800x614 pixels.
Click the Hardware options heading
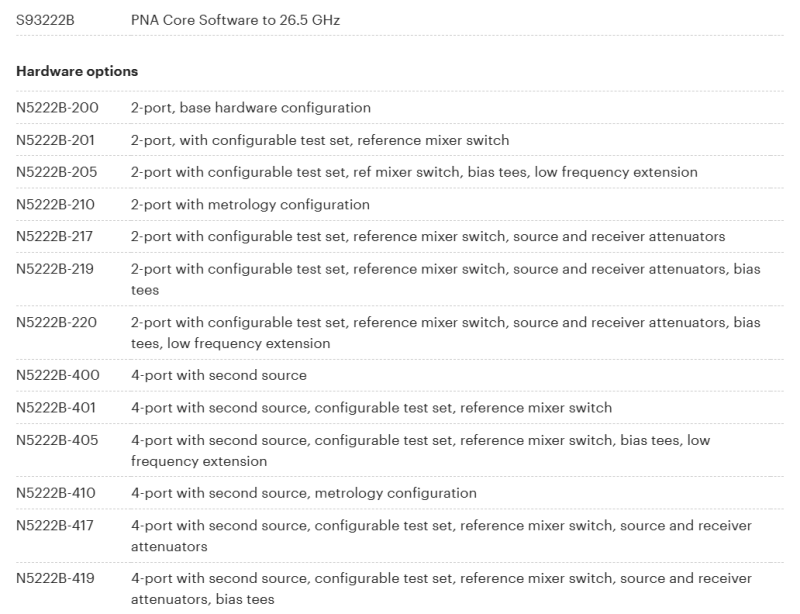pos(77,72)
